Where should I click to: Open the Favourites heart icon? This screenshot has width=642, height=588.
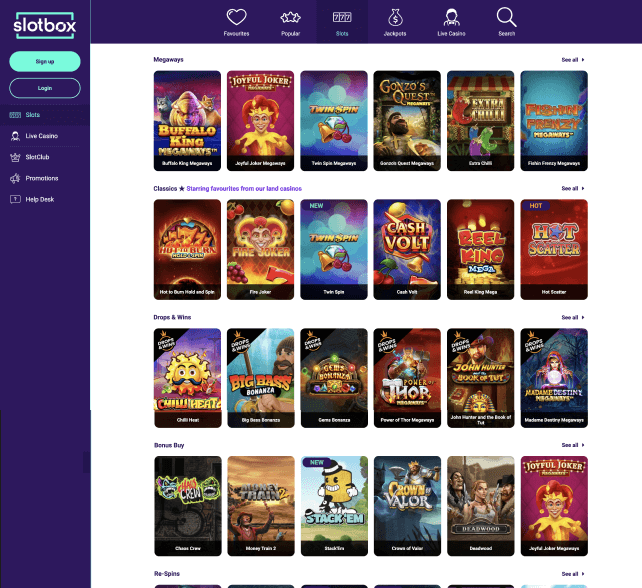click(x=236, y=18)
